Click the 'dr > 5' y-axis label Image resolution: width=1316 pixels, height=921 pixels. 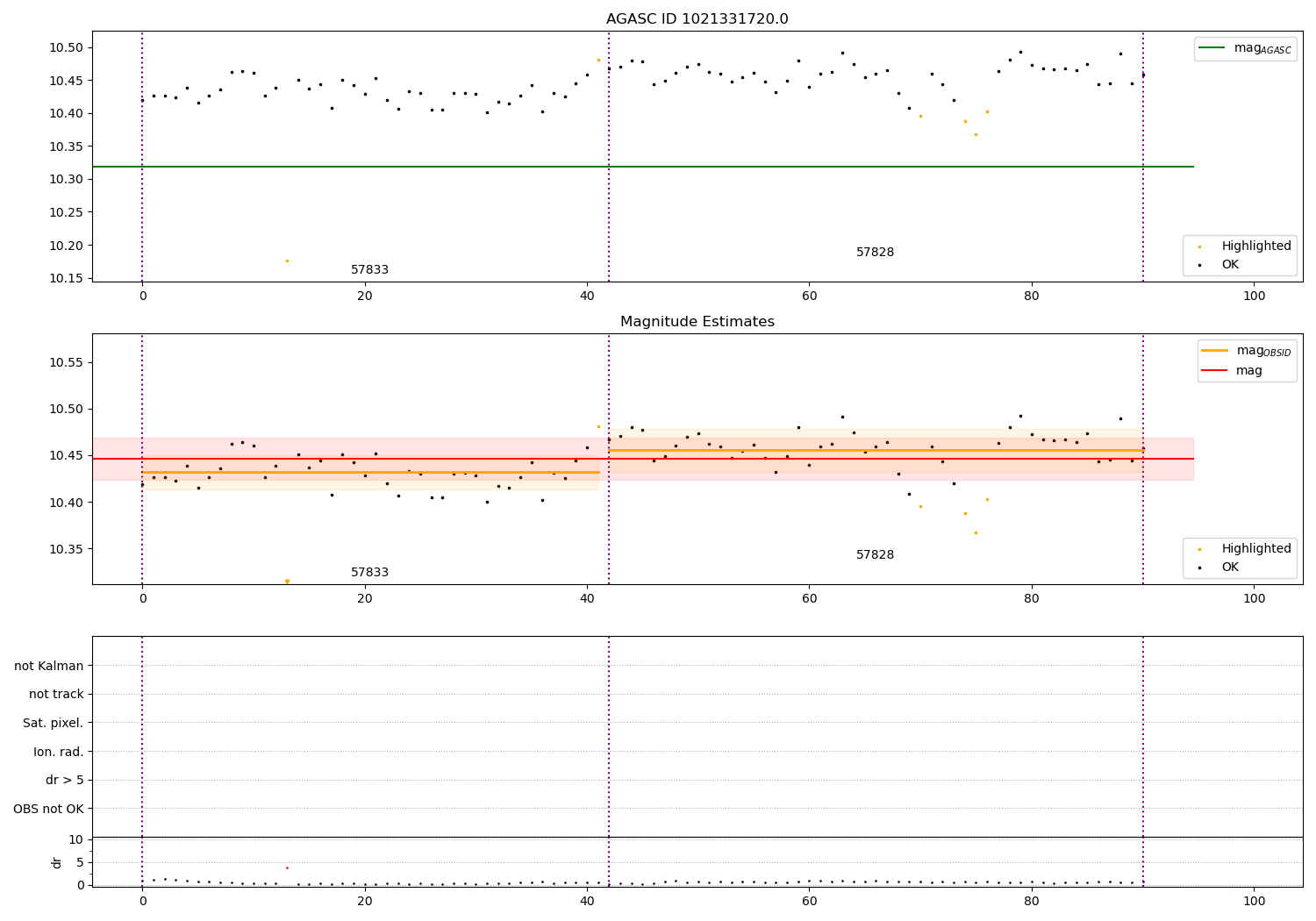pos(65,781)
